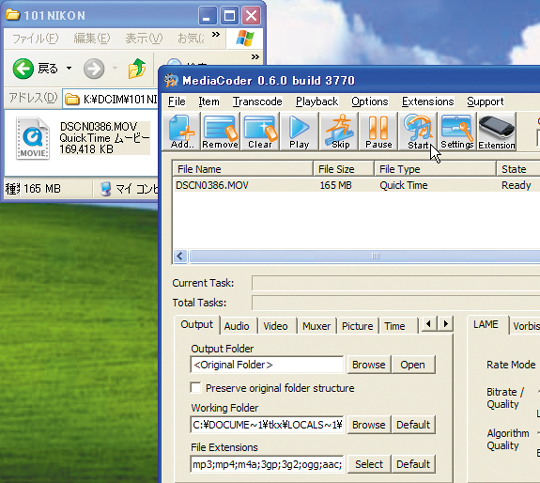Click Default next to Working Folder

413,424
